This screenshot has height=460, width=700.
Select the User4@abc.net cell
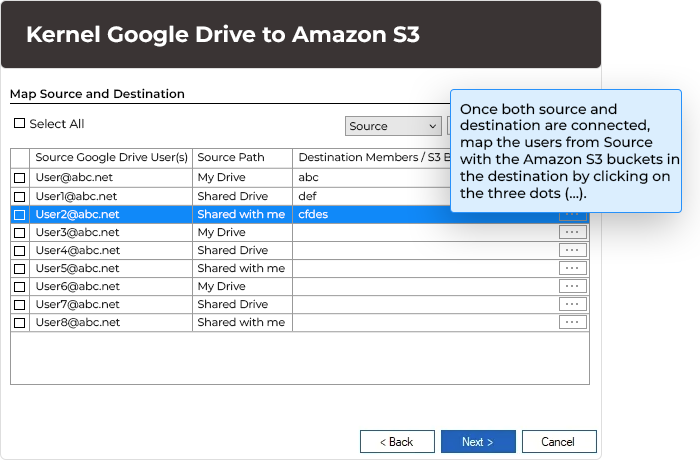111,251
